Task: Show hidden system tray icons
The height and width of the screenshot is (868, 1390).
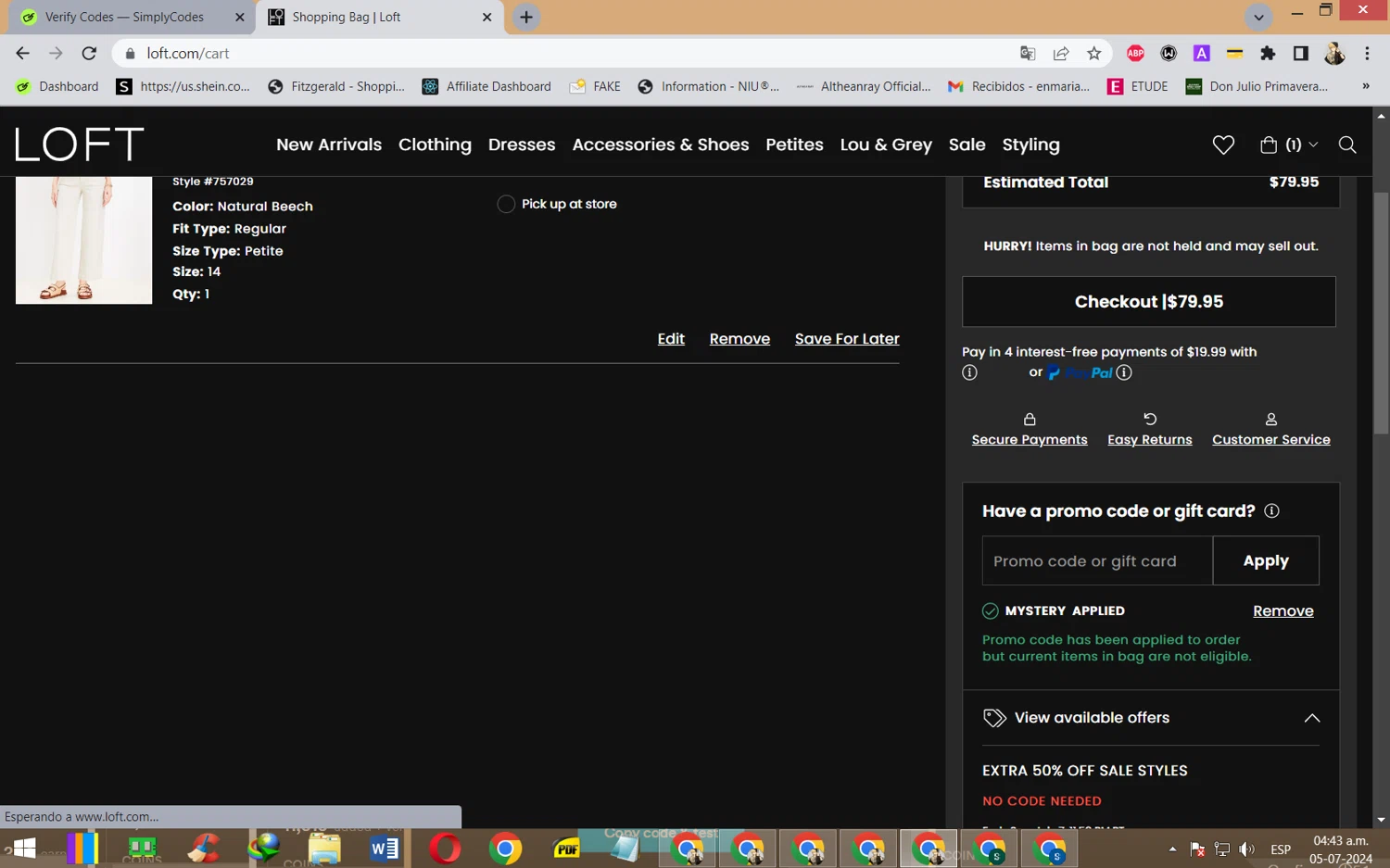Action: pos(1172,849)
